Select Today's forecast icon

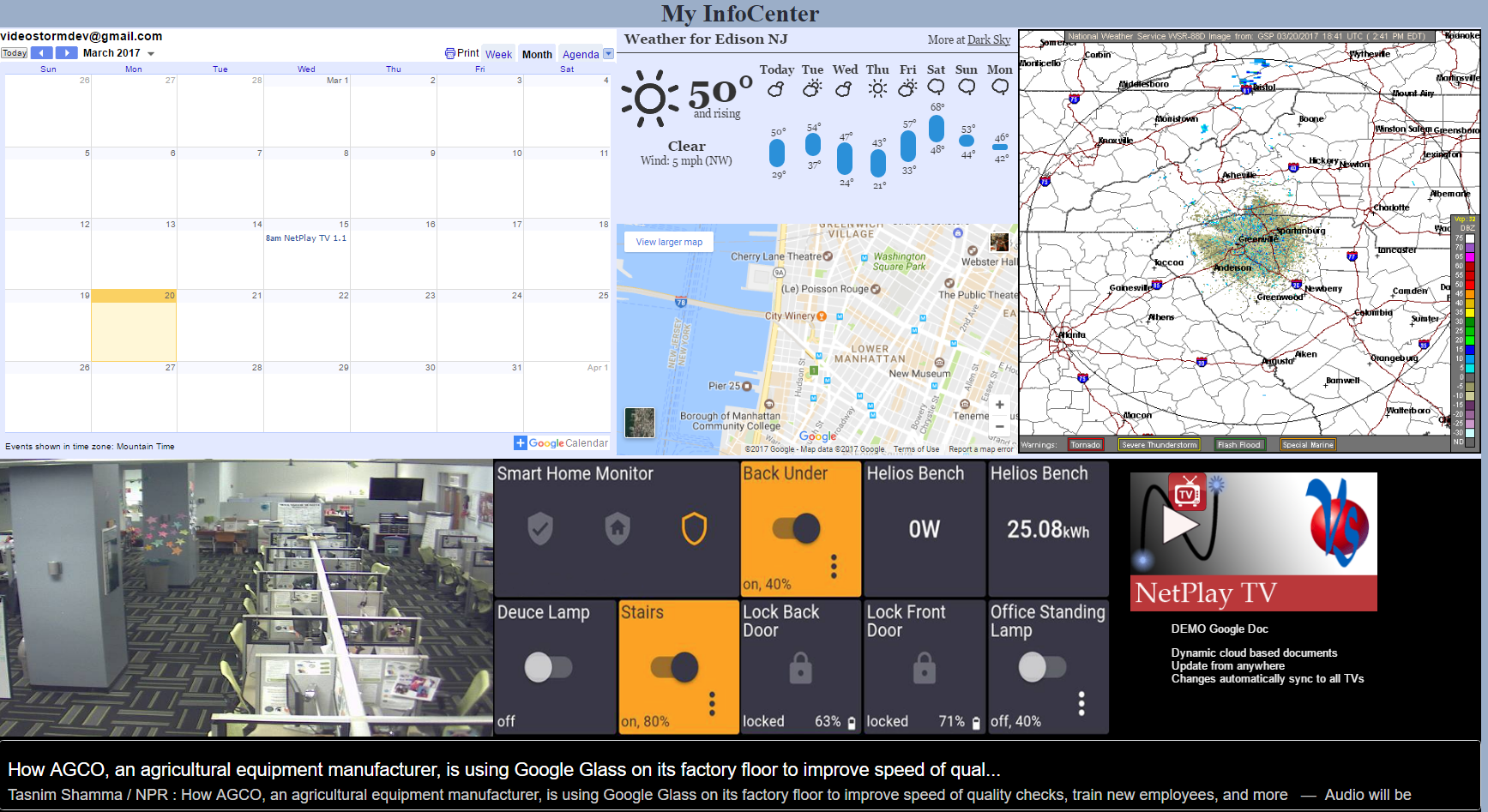point(776,88)
